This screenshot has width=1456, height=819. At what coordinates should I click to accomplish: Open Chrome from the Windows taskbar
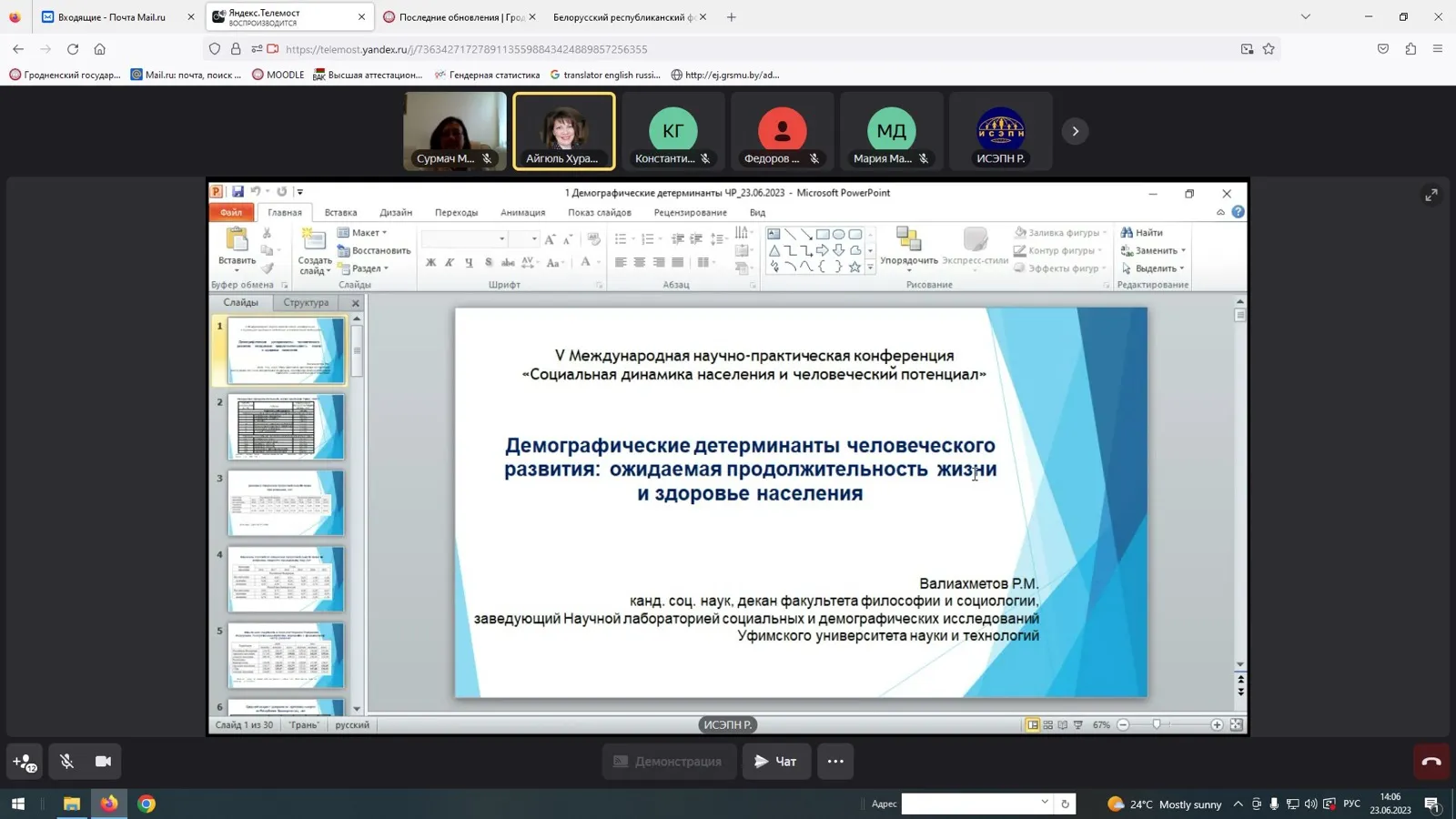[x=147, y=804]
